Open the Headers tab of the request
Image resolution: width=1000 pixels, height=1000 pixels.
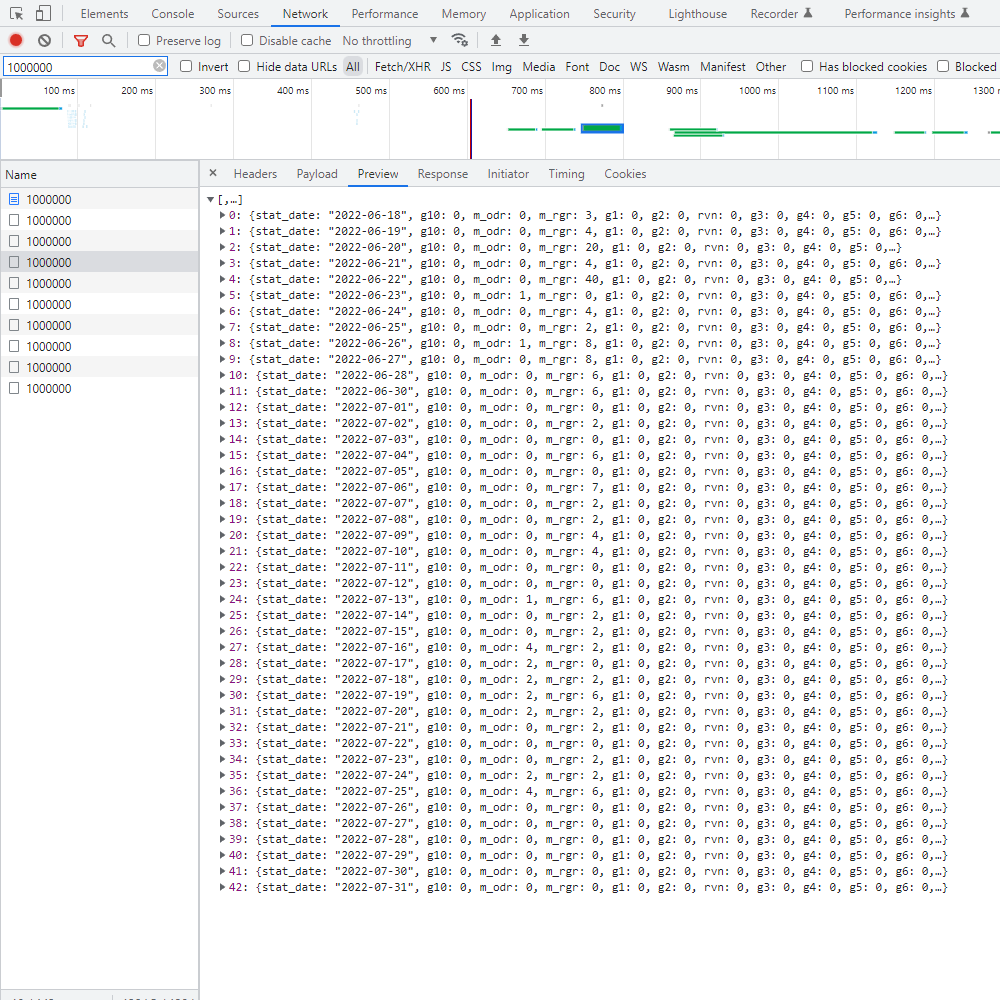coord(255,173)
